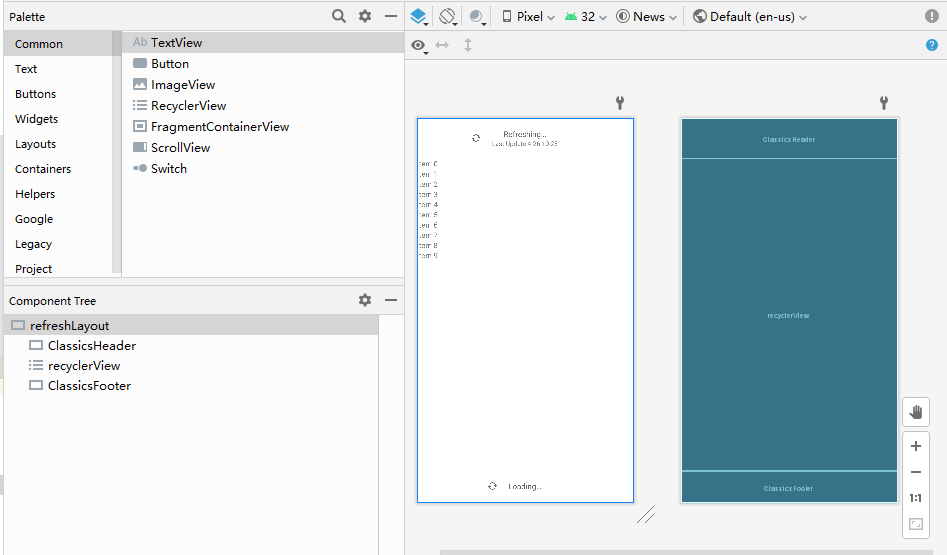Screen dimensions: 947x555
Task: Open the view options eye menu
Action: [x=419, y=45]
